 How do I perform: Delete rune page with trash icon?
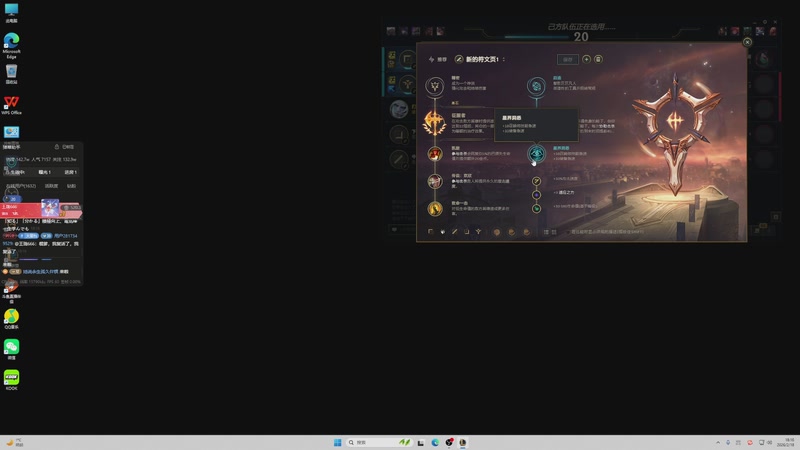(598, 59)
